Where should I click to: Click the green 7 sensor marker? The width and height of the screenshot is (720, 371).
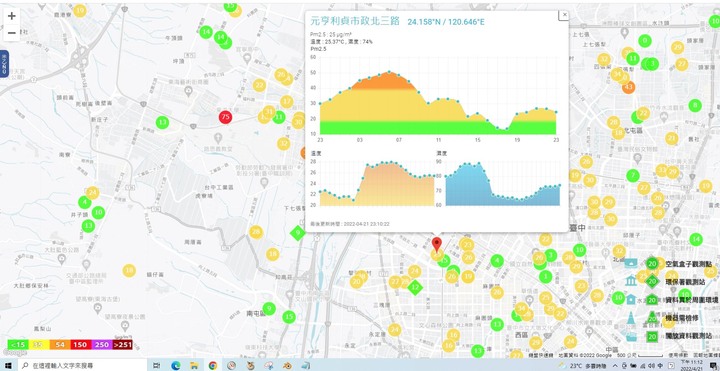click(x=633, y=175)
